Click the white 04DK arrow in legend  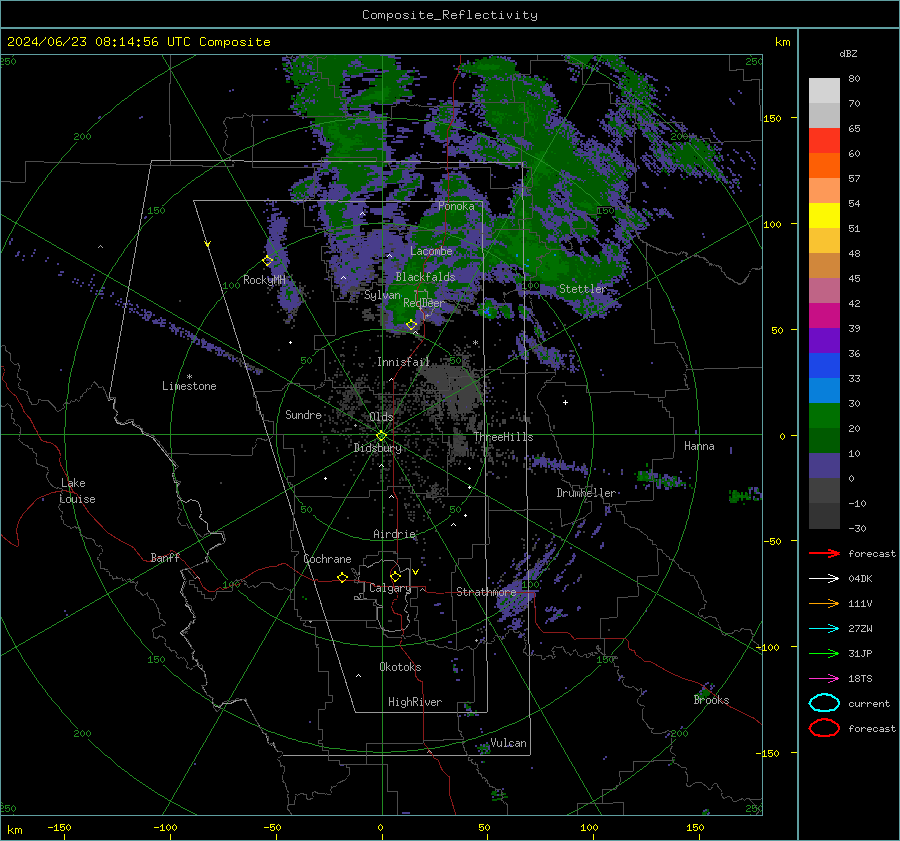(824, 579)
